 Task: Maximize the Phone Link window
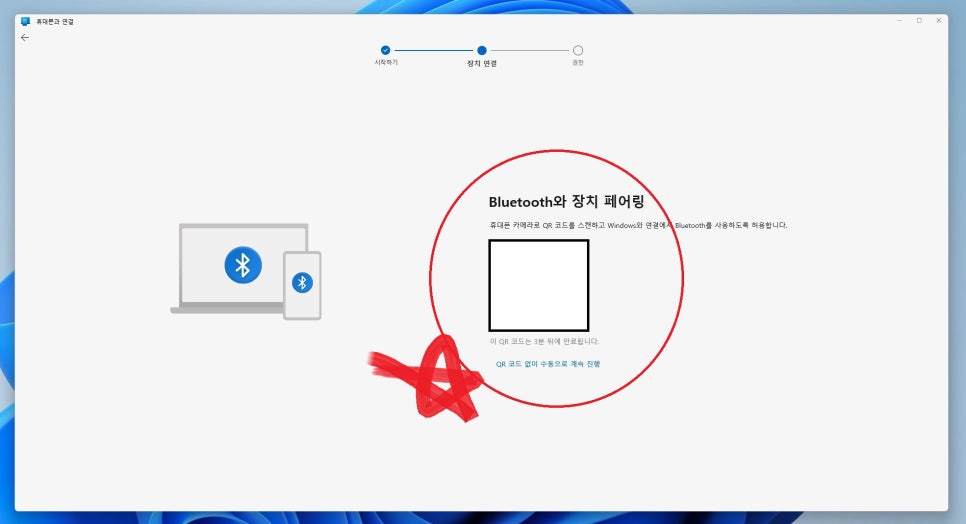click(919, 20)
